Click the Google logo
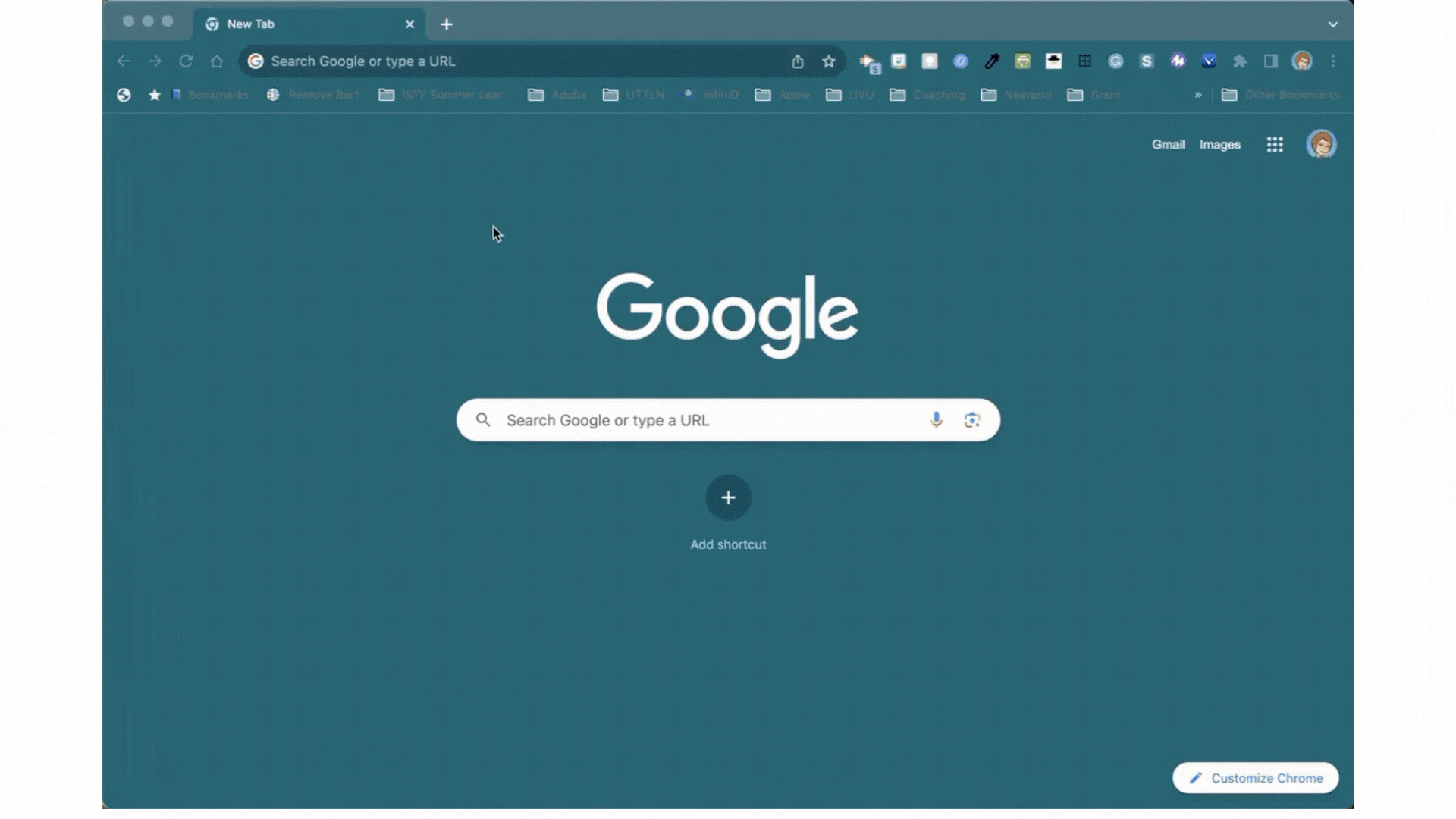The width and height of the screenshot is (1456, 819). pos(728,315)
